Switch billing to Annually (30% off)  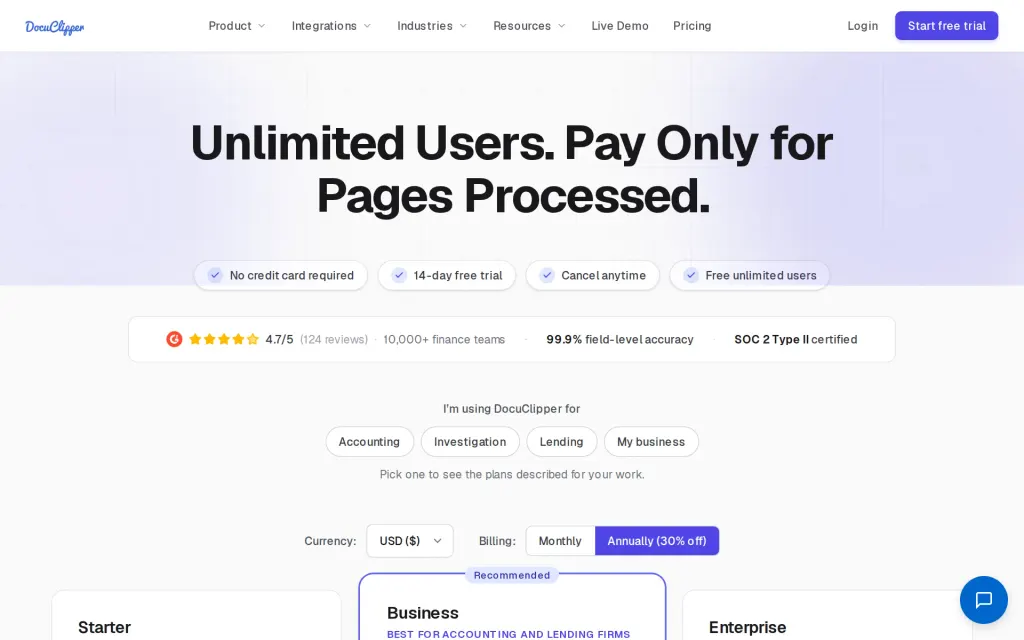pyautogui.click(x=657, y=541)
